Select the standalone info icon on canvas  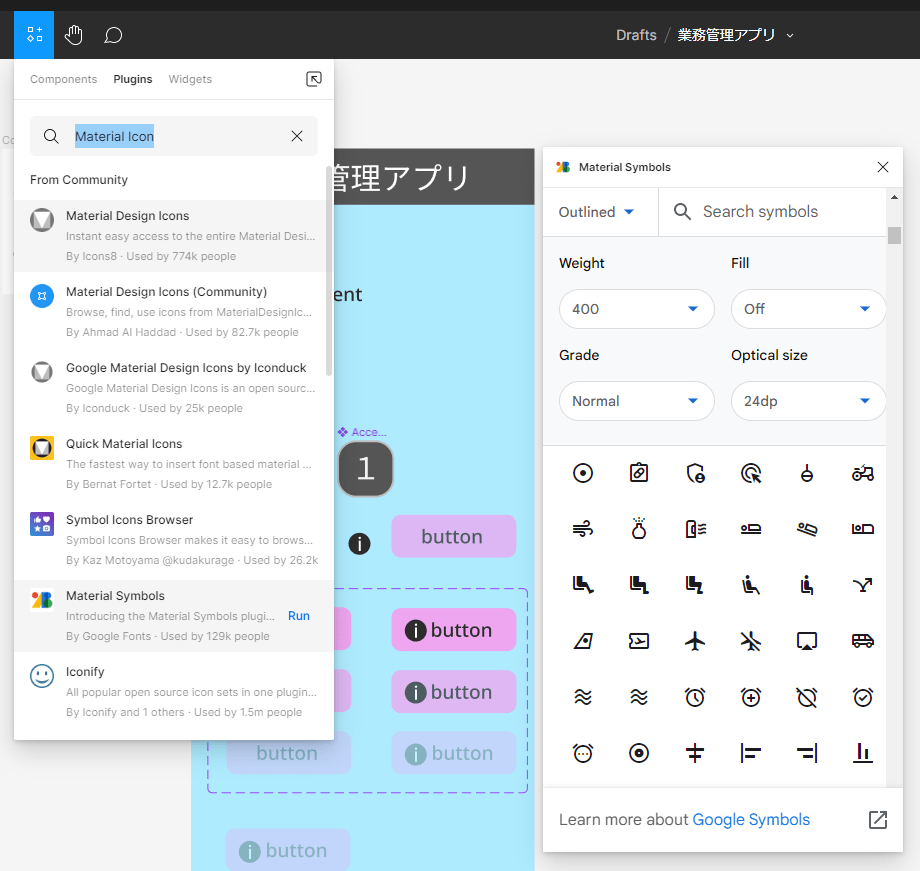coord(359,543)
